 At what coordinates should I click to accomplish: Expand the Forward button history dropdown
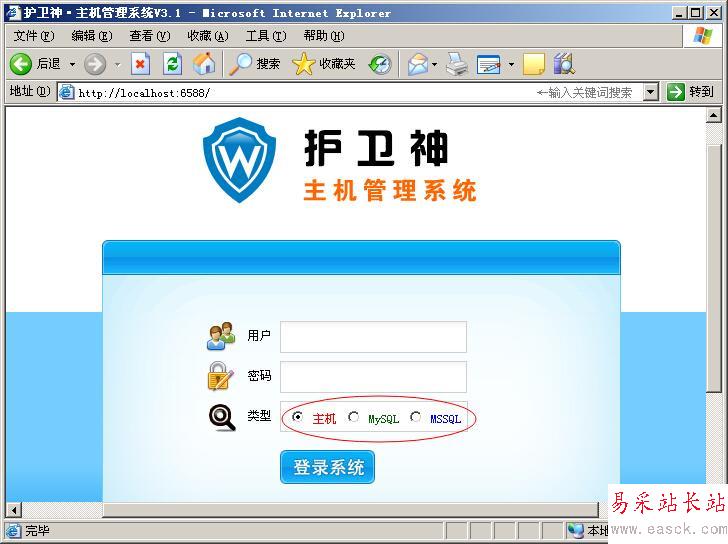pos(117,64)
